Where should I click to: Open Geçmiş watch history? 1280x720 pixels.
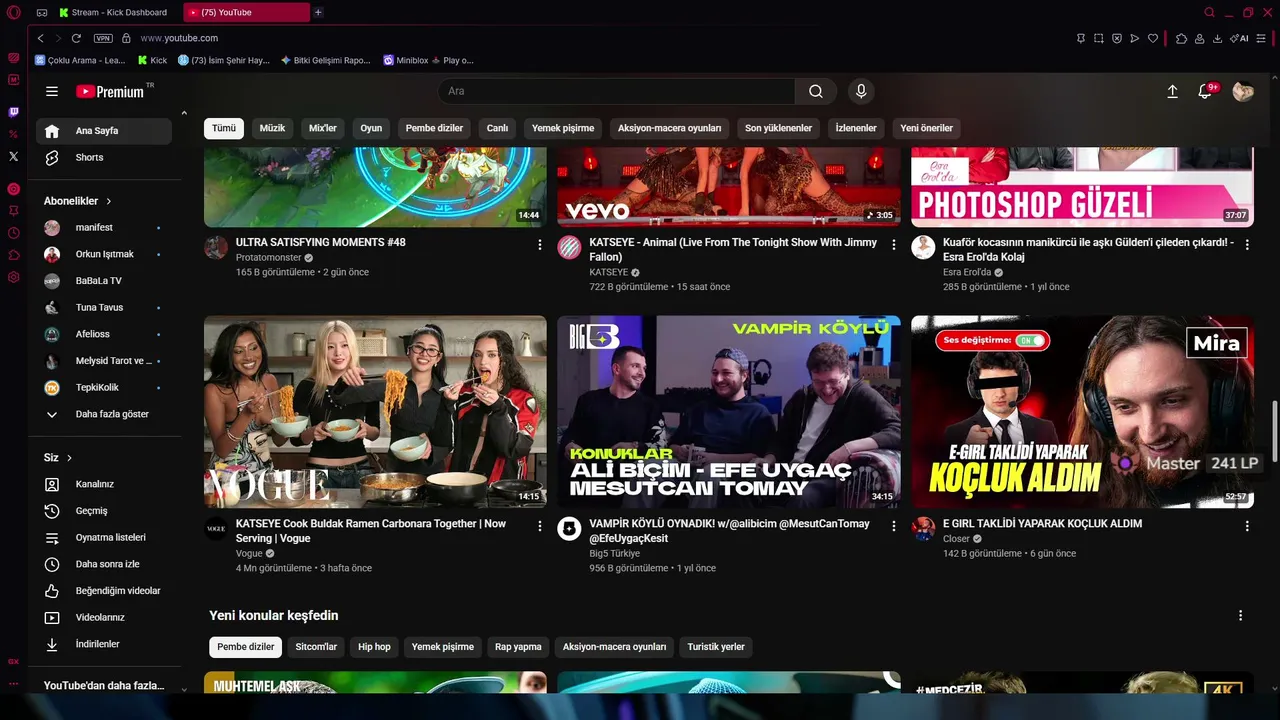(x=104, y=511)
